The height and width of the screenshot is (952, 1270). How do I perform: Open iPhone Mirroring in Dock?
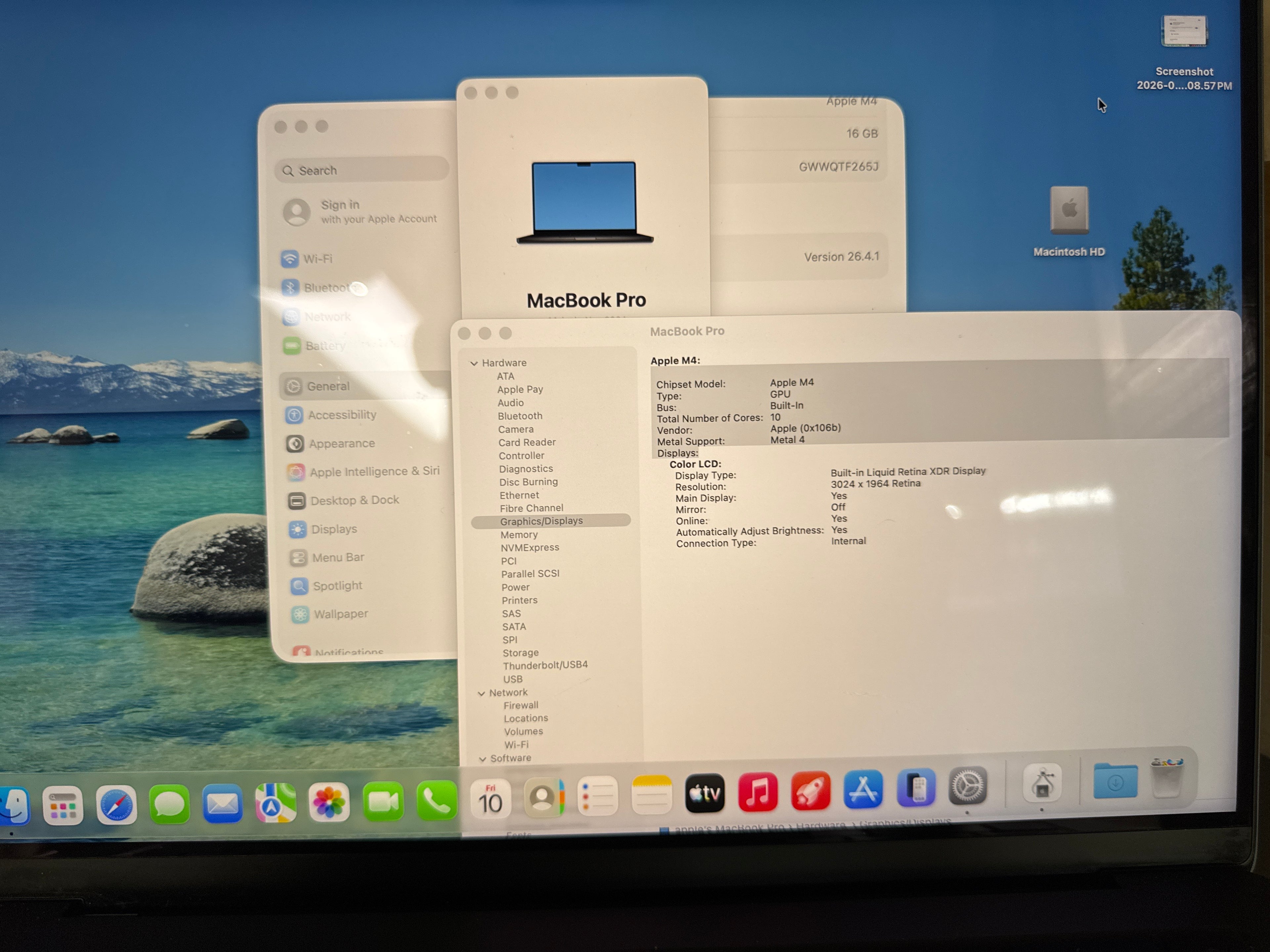tap(916, 788)
